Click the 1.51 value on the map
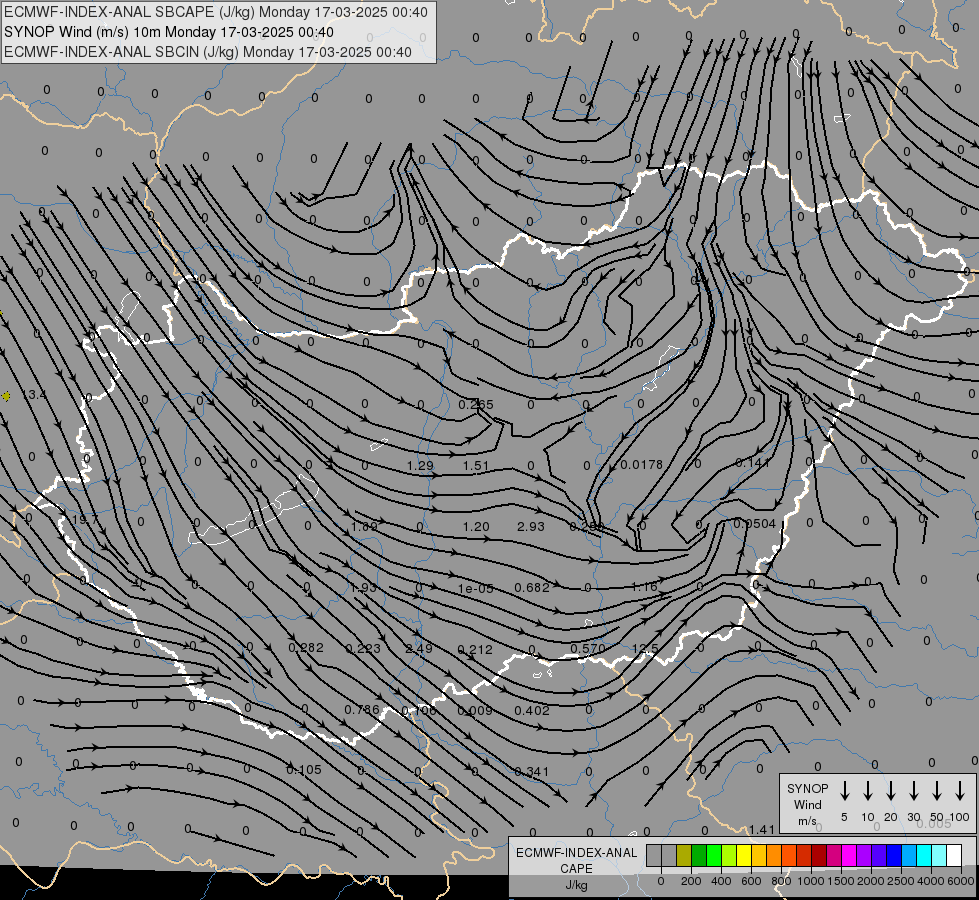This screenshot has height=900, width=979. point(476,466)
